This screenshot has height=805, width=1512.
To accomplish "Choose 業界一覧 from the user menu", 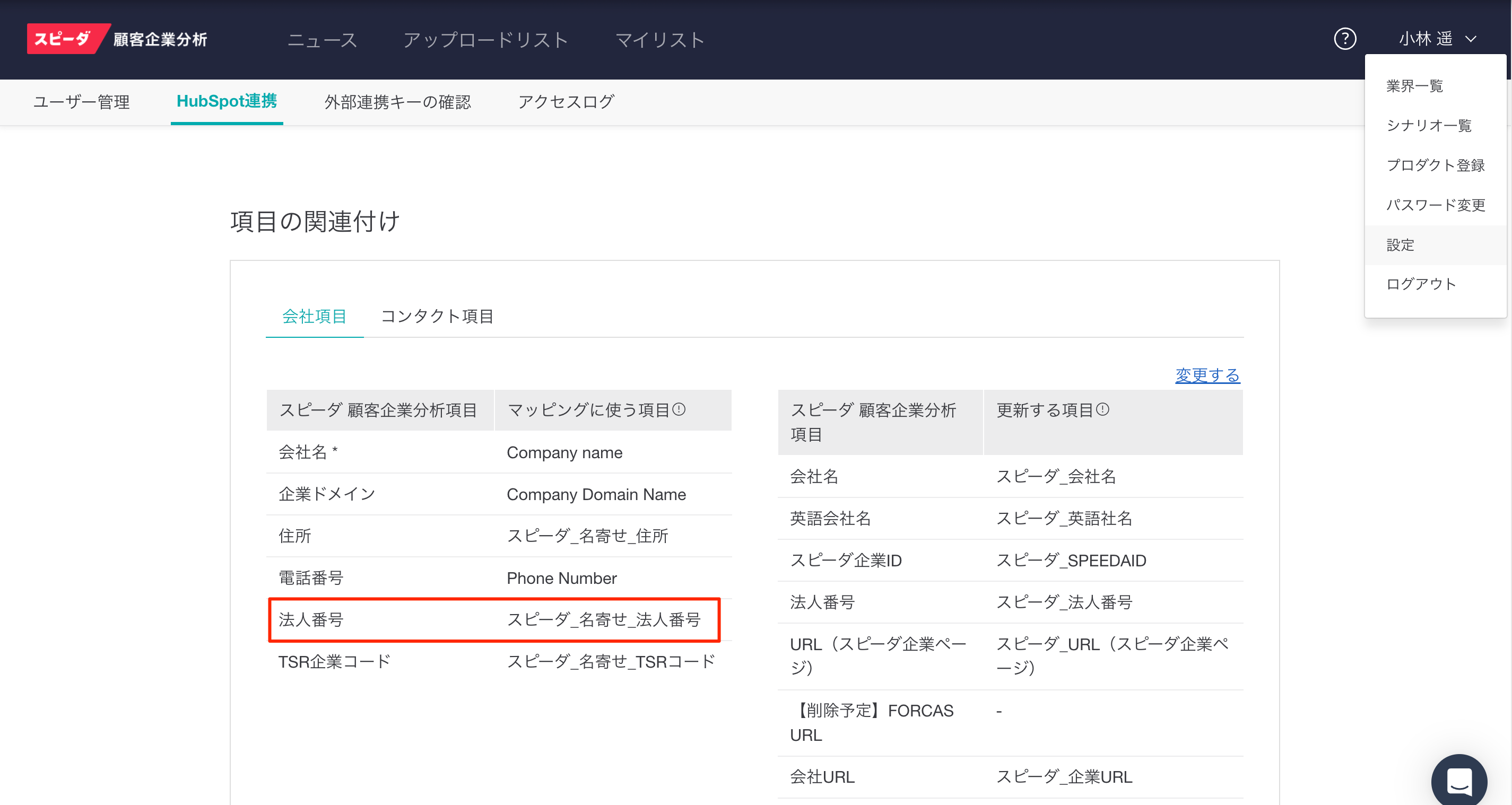I will 1414,86.
